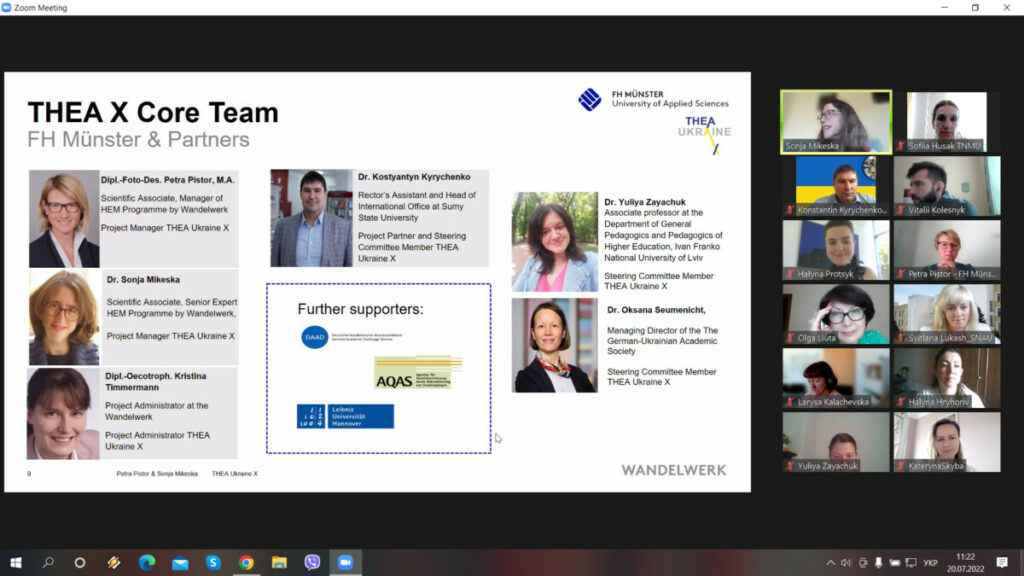Select Olga Liuta's video tile
This screenshot has height=576, width=1024.
pos(836,314)
